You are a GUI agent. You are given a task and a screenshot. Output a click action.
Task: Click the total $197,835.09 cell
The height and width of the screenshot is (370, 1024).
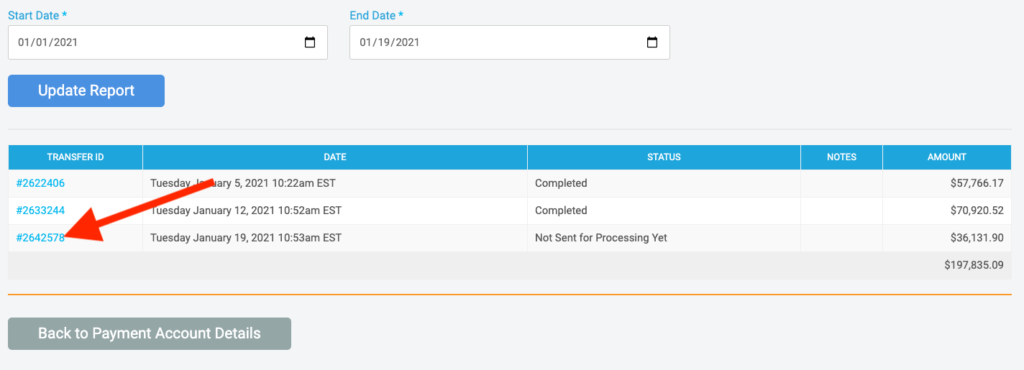point(974,266)
